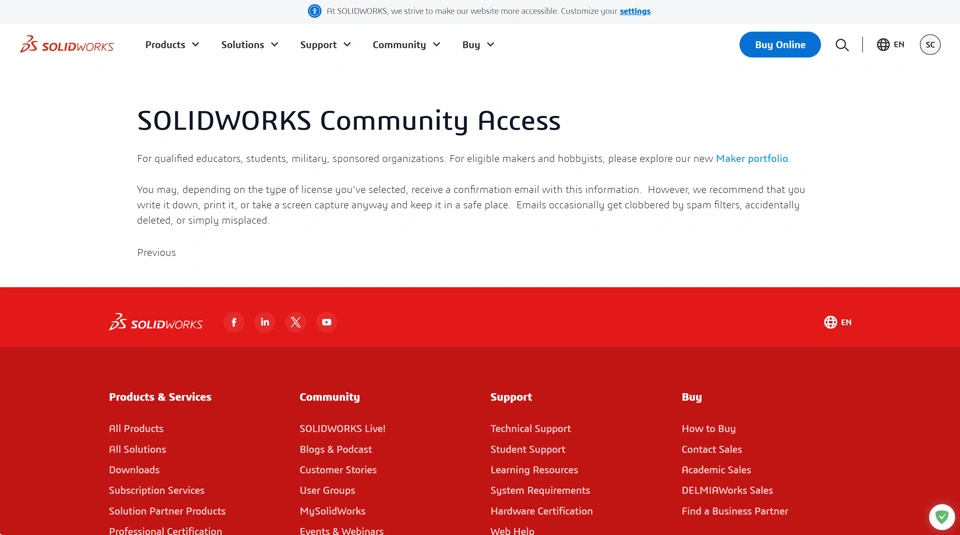Expand the Buy dropdown menu
This screenshot has width=960, height=535.
478,45
